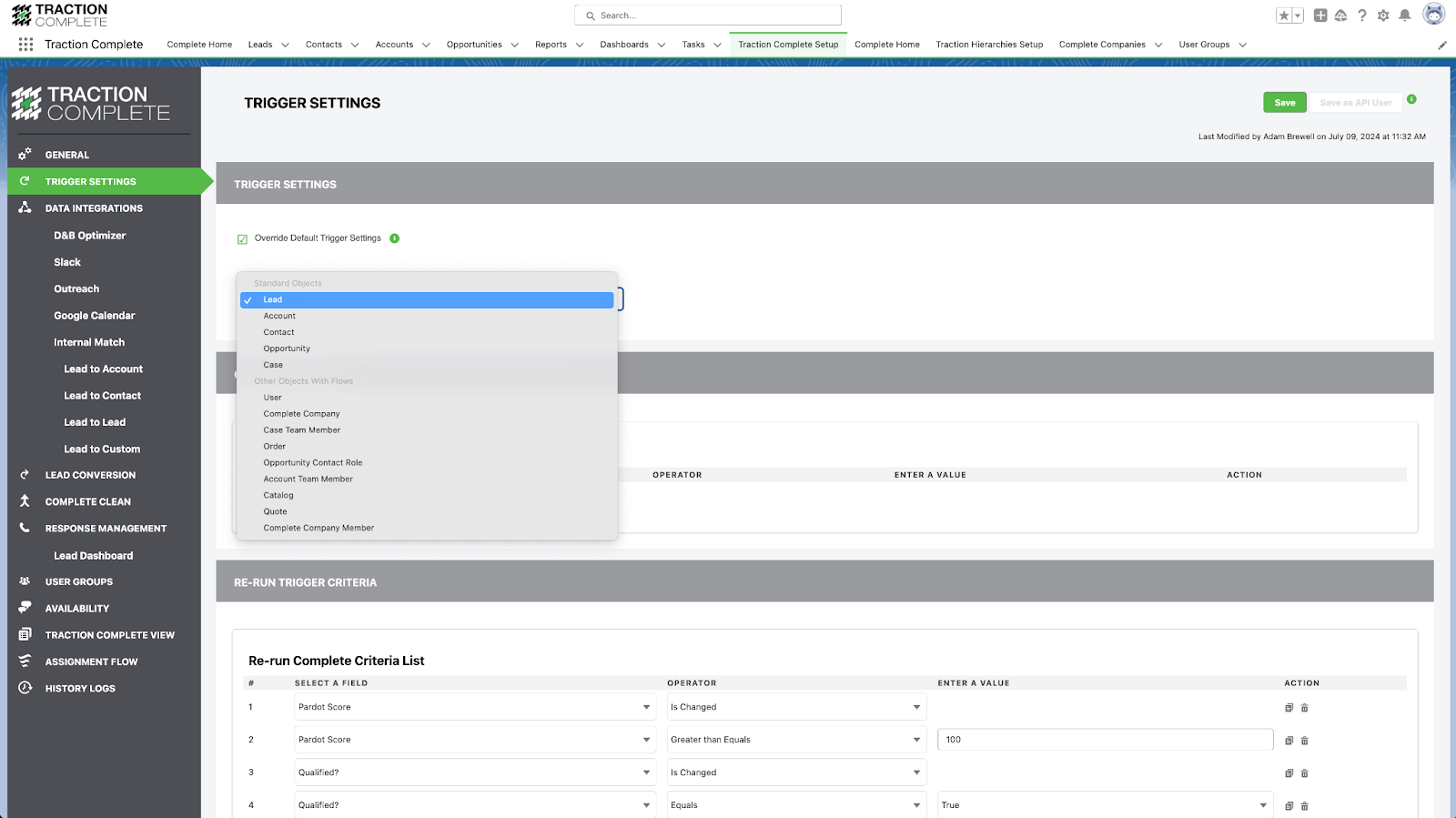Go to Lead to Account settings
The height and width of the screenshot is (818, 1456).
104,369
